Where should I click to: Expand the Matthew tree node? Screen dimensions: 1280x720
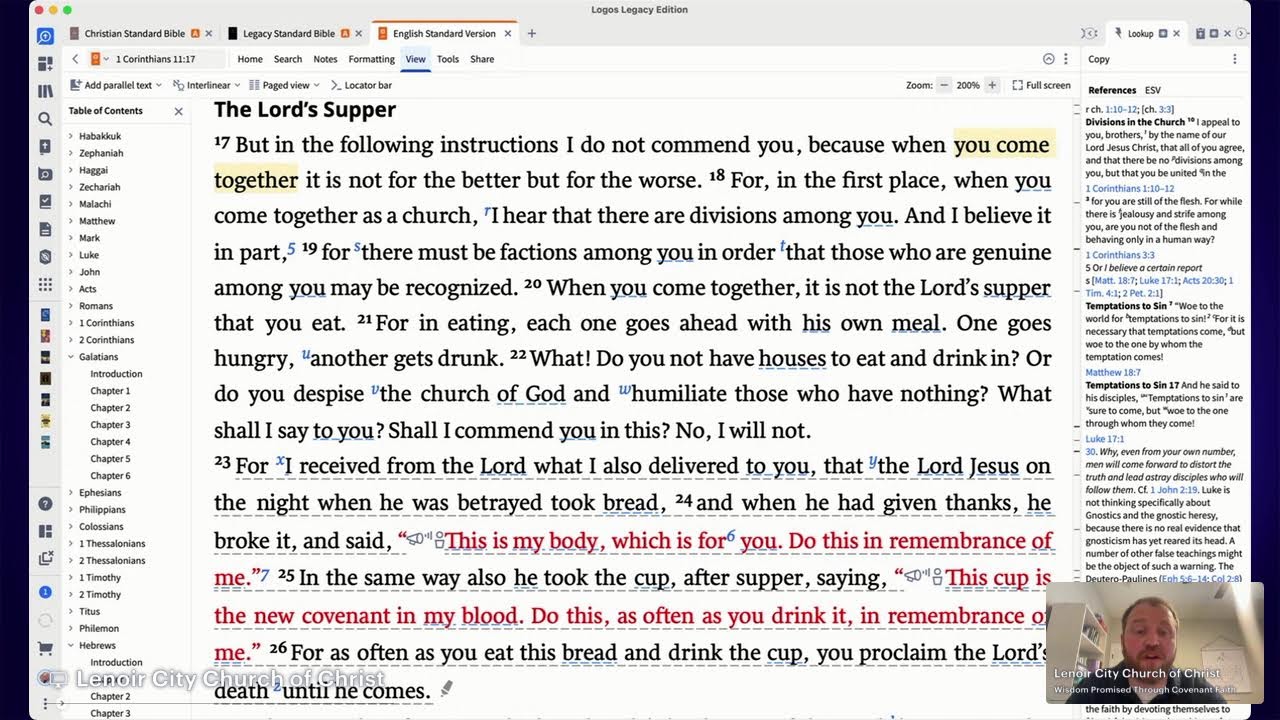pos(71,221)
